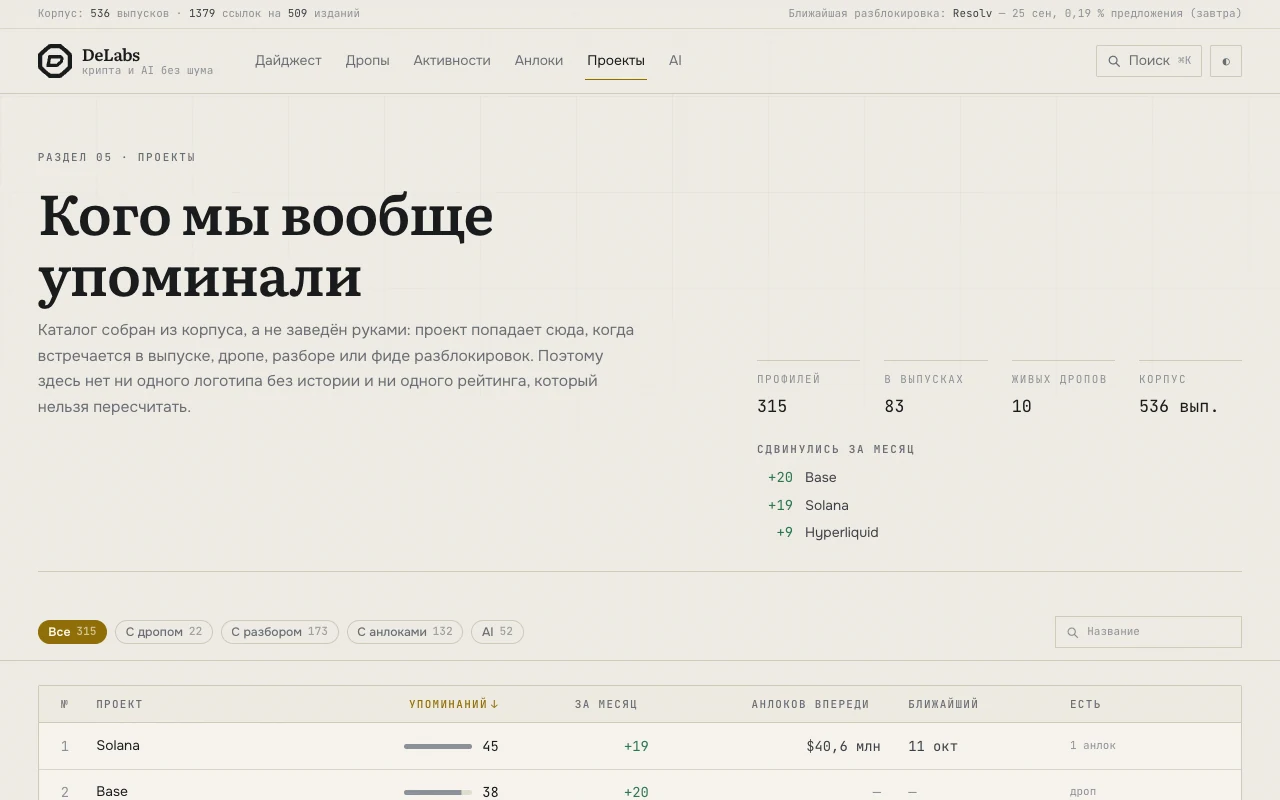Click the DeLabs brand name
Viewport: 1280px width, 800px height.
(111, 55)
